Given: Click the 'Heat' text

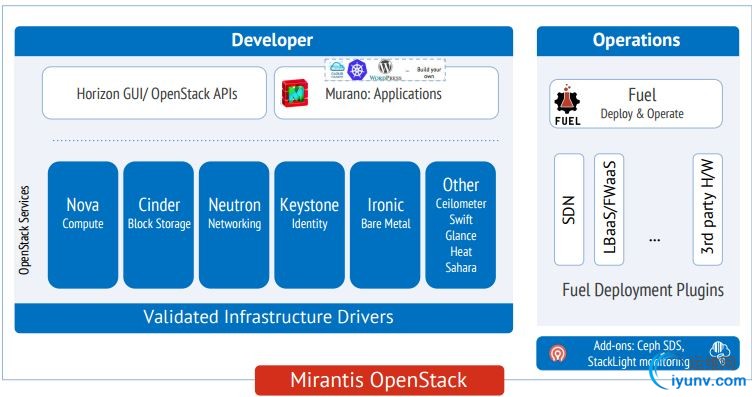Looking at the screenshot, I should [x=461, y=251].
